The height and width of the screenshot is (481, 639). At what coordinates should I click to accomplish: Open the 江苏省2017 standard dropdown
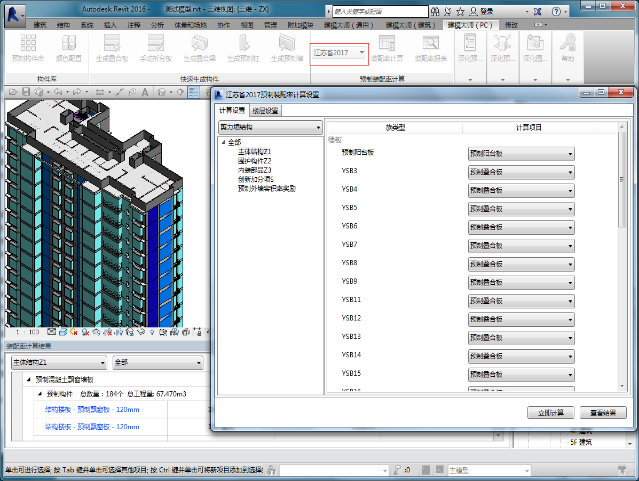336,52
